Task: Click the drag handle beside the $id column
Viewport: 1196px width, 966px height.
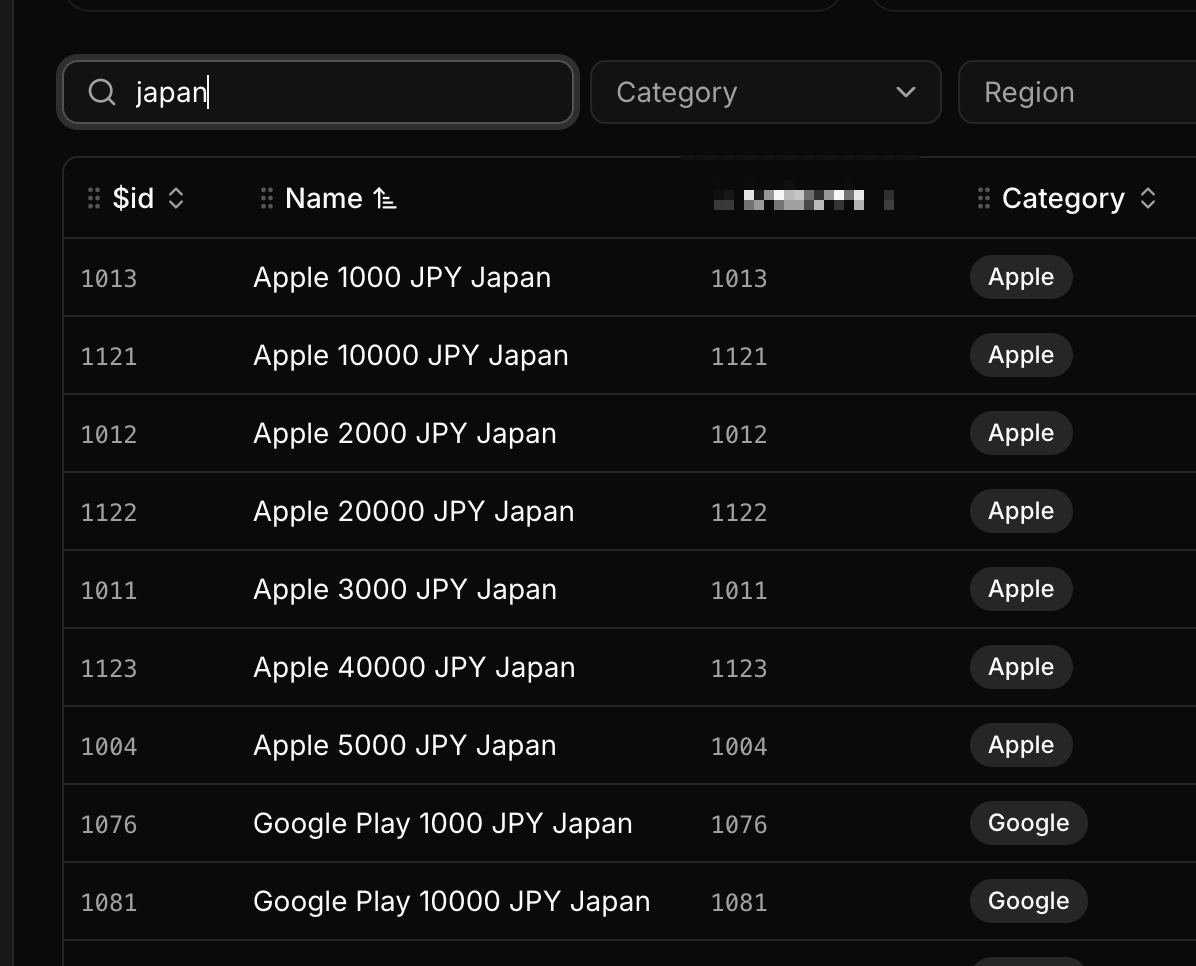Action: 92,198
